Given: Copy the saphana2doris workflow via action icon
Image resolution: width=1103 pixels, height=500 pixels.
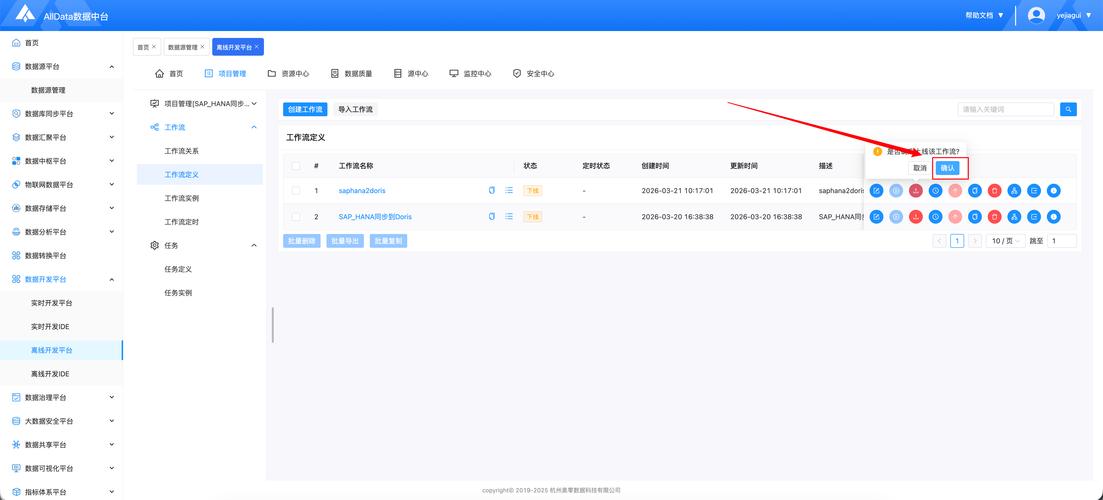Looking at the screenshot, I should point(974,191).
